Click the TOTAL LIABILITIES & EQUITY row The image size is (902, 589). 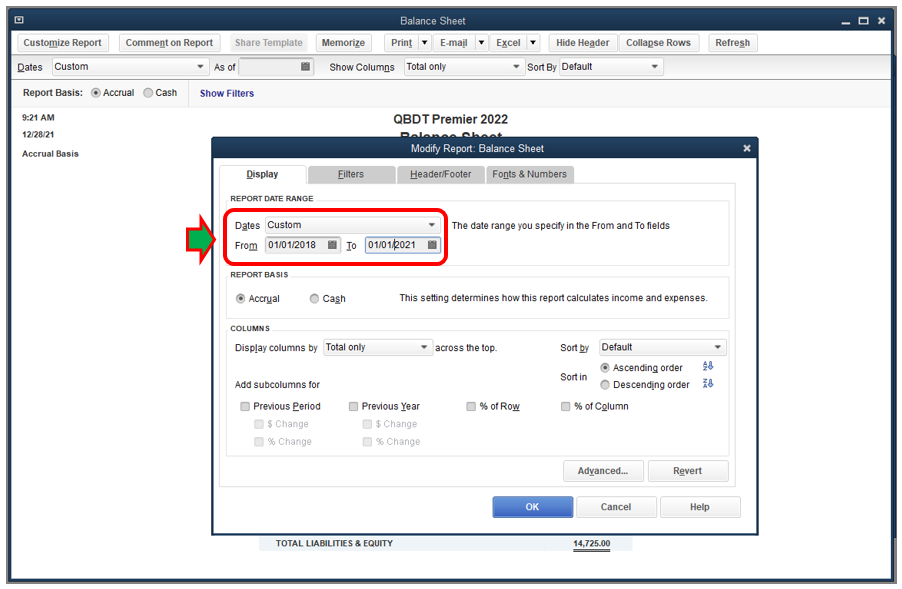tap(446, 544)
